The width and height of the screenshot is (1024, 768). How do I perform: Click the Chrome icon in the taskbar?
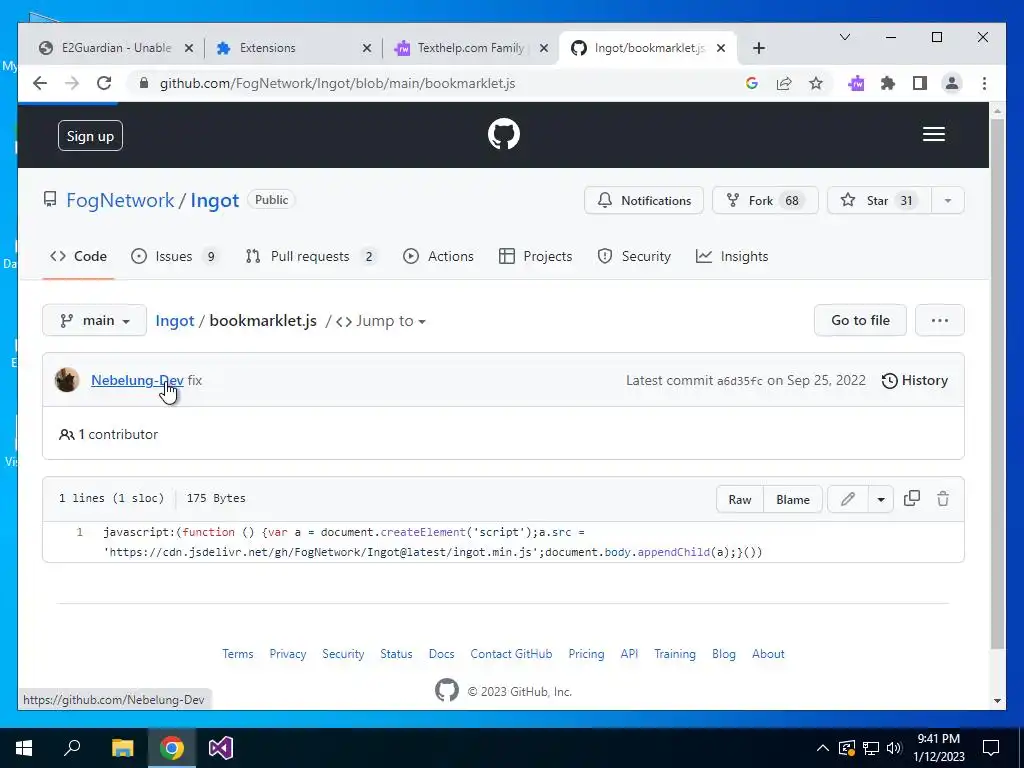coord(172,748)
